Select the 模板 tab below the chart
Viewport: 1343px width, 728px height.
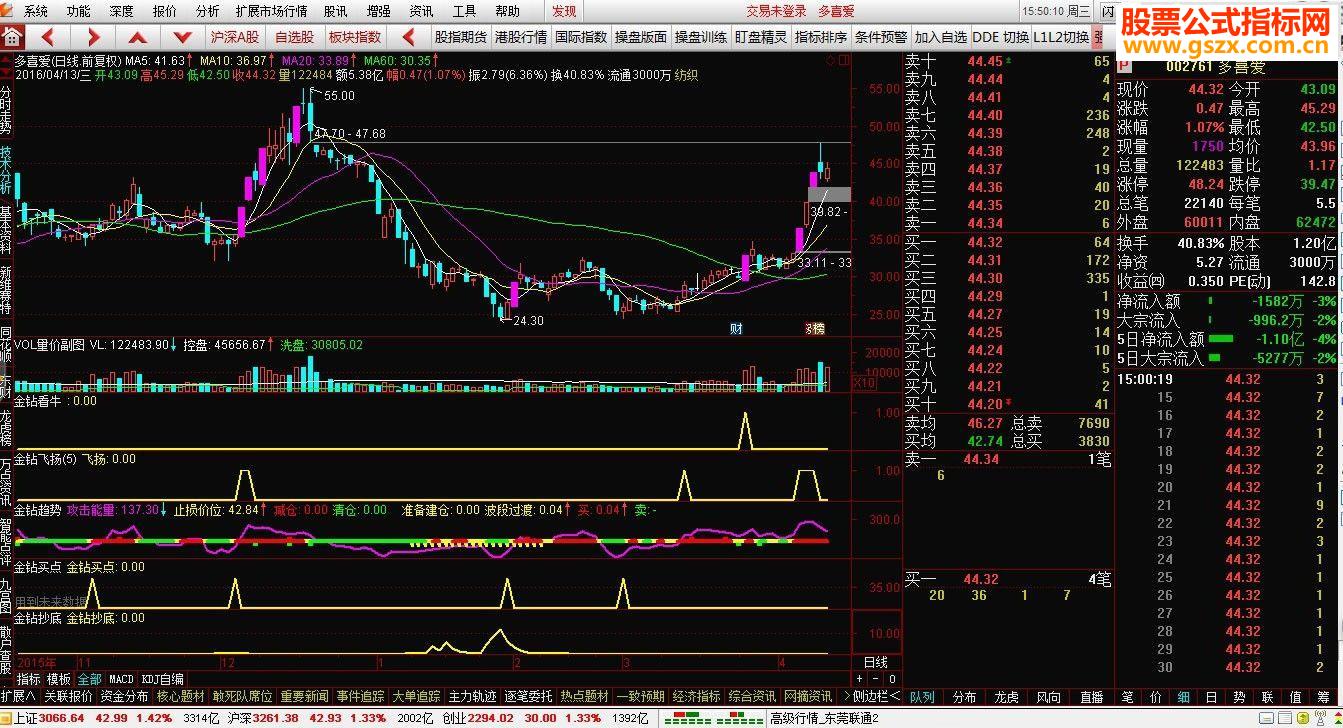[58, 679]
